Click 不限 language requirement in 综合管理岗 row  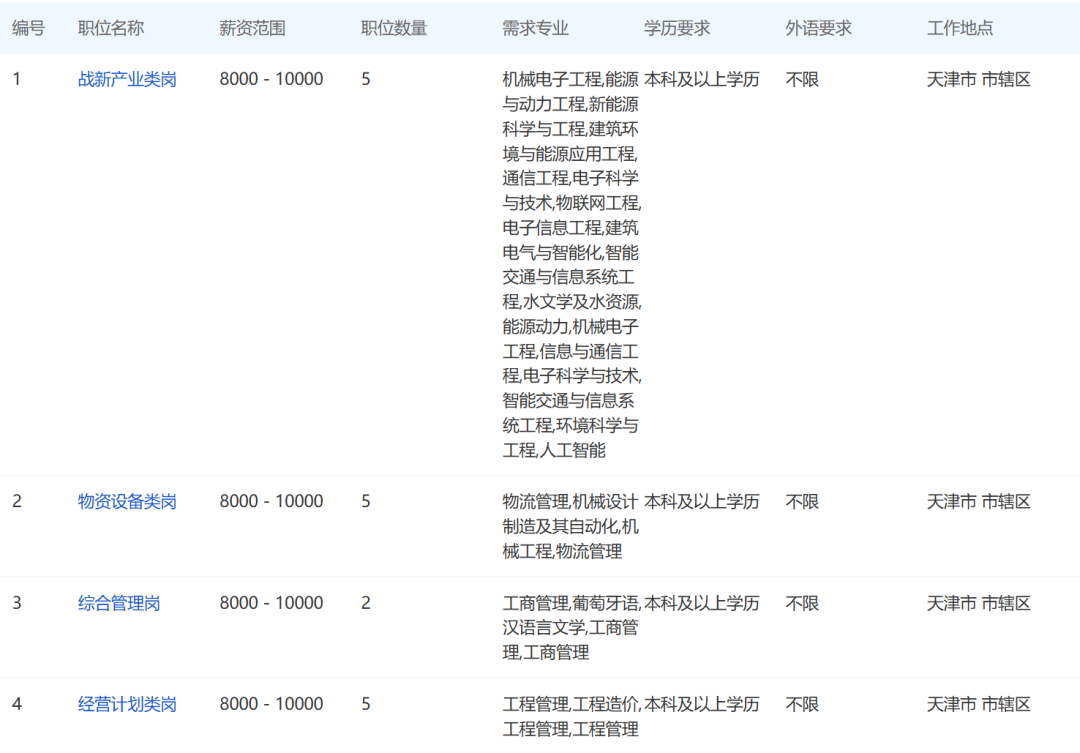coord(802,604)
